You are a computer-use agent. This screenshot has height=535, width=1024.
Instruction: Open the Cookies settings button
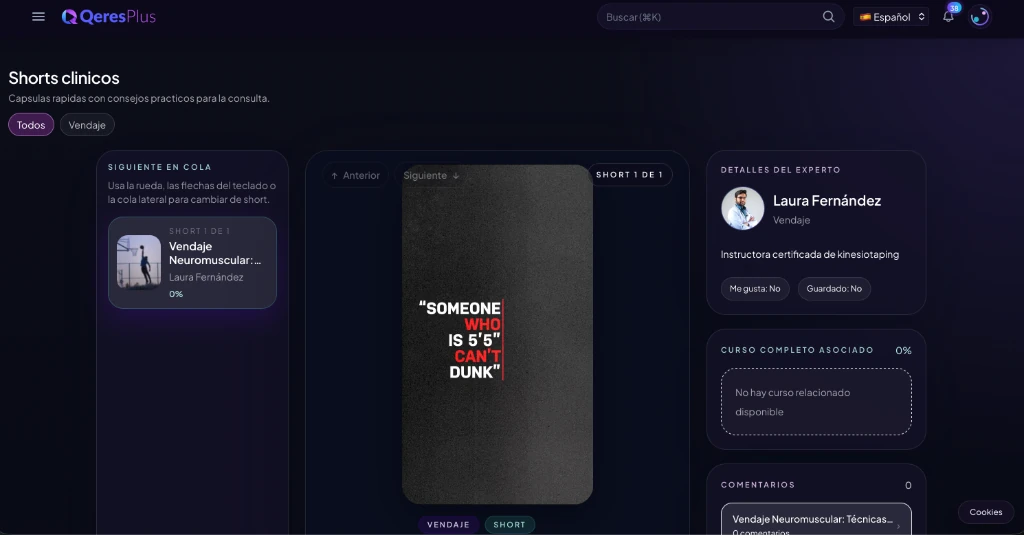[985, 512]
